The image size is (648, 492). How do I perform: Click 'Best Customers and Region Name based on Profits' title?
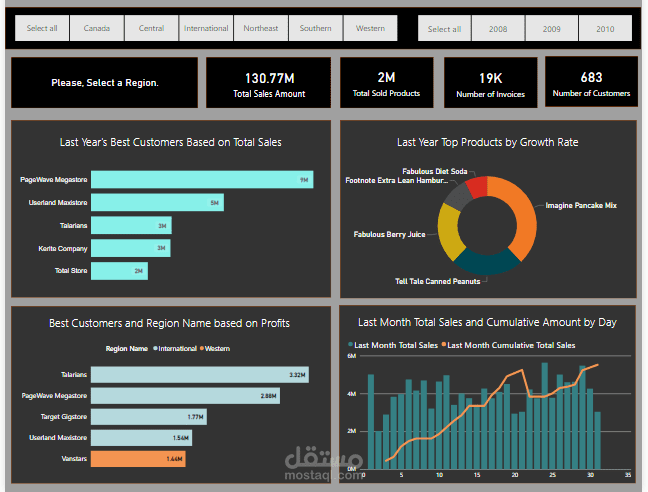(169, 323)
